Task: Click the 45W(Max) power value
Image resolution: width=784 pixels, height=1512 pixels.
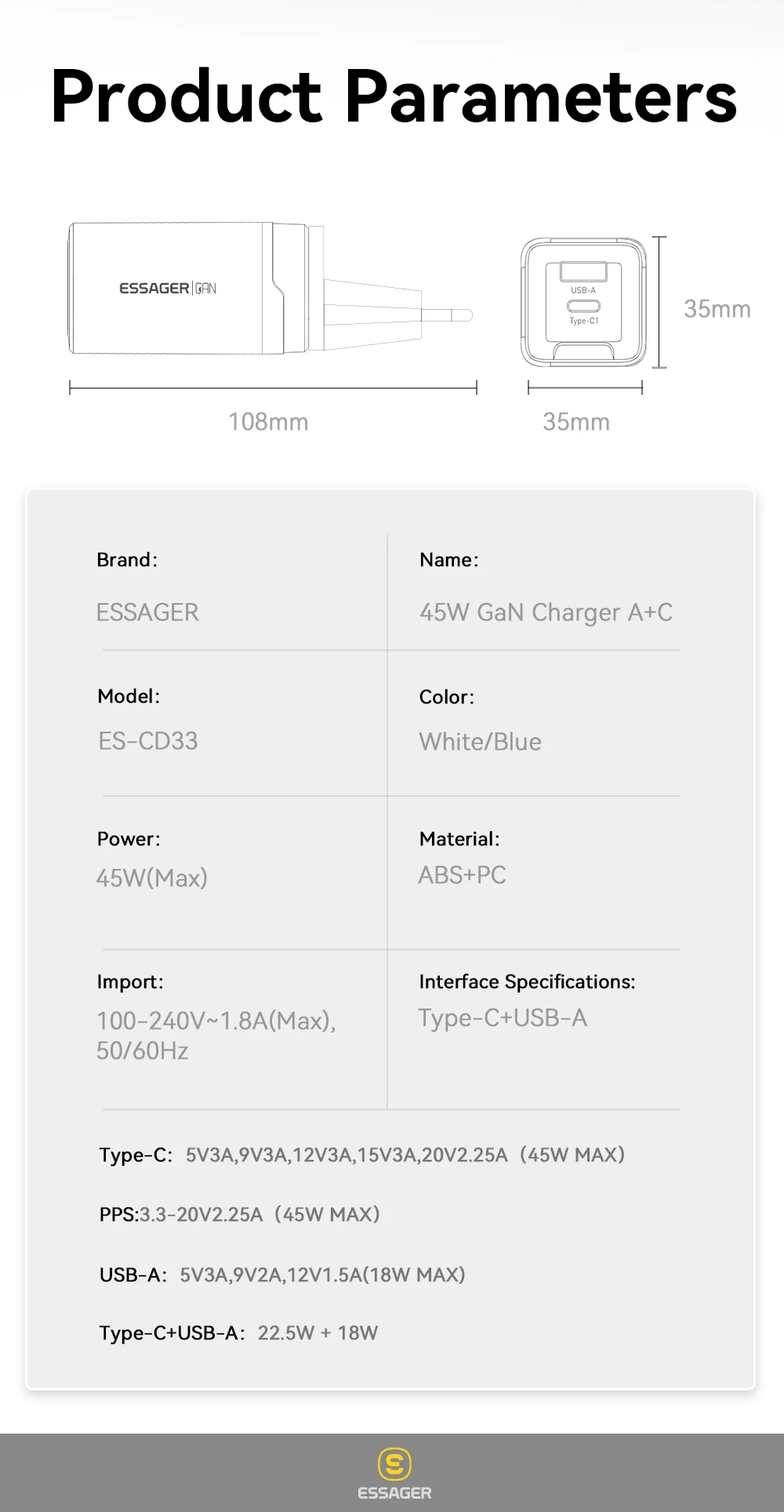Action: [x=152, y=878]
